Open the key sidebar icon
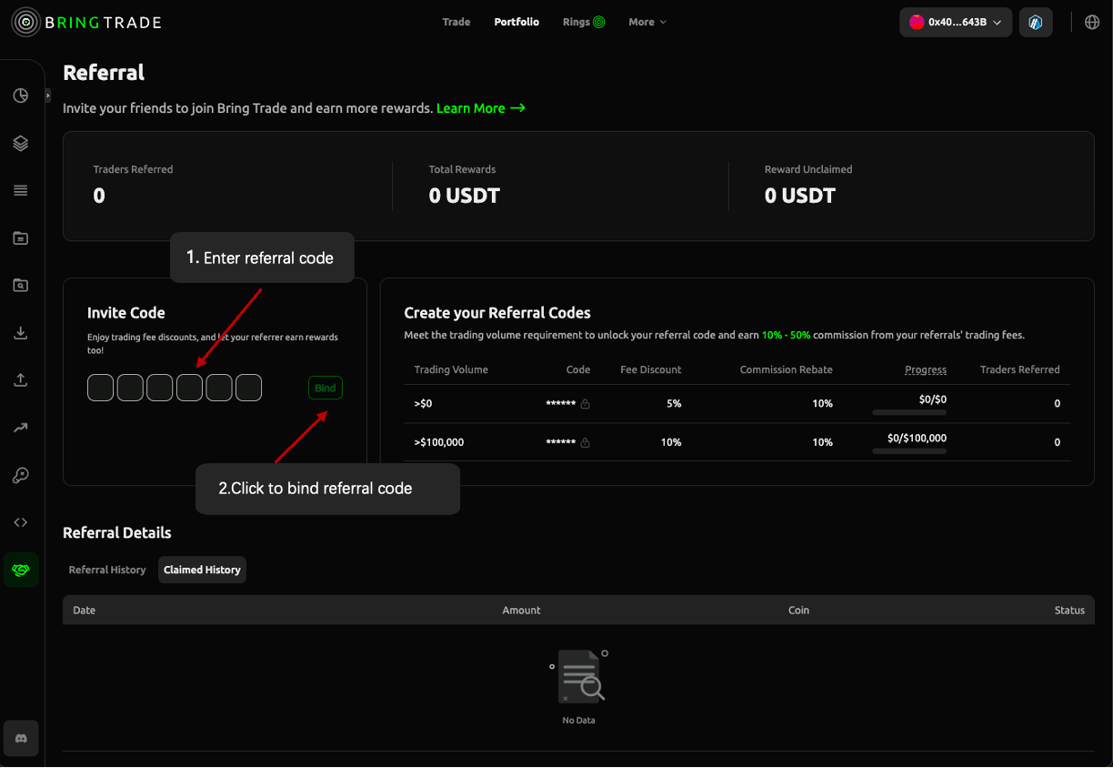This screenshot has width=1113, height=768. 21,475
